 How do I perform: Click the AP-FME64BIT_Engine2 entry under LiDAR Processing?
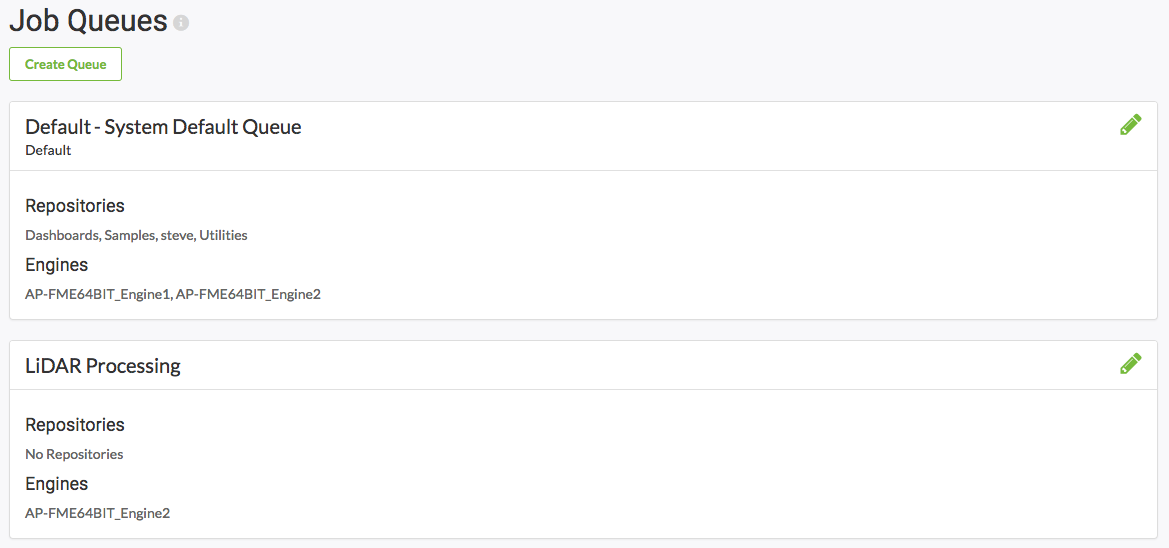pyautogui.click(x=98, y=514)
